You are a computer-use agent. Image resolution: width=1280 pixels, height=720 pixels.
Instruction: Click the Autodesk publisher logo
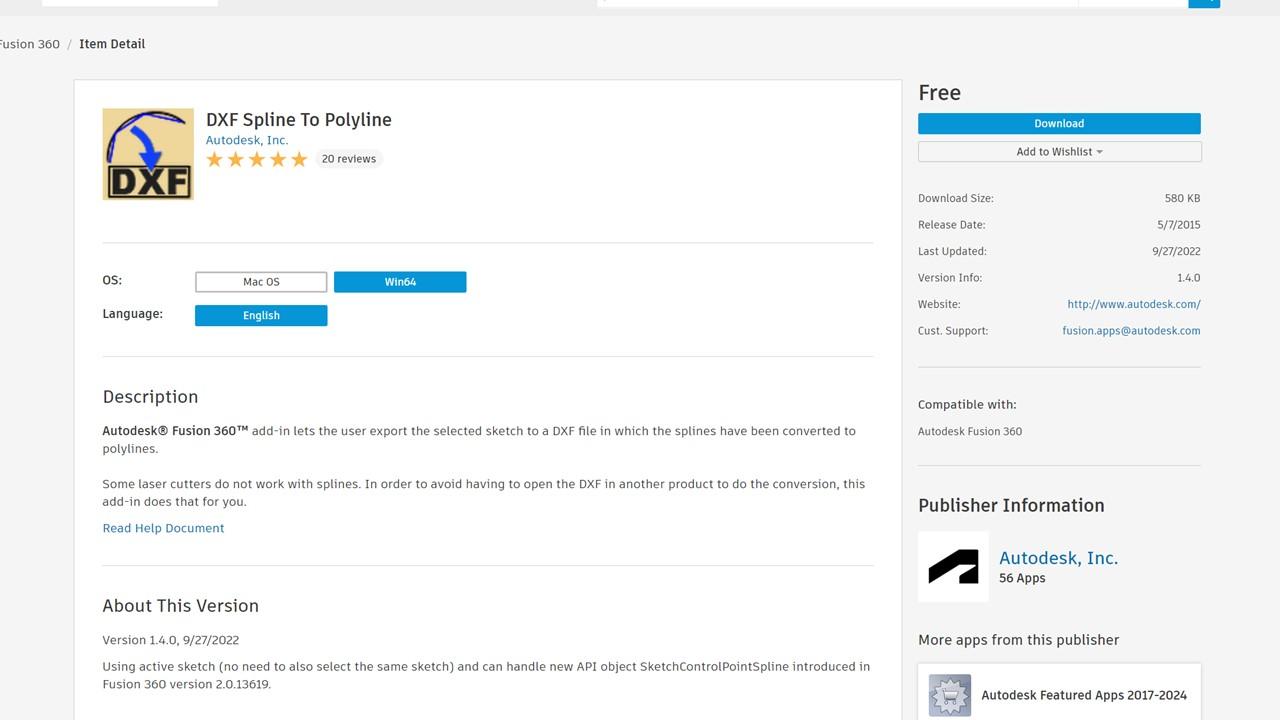point(953,567)
